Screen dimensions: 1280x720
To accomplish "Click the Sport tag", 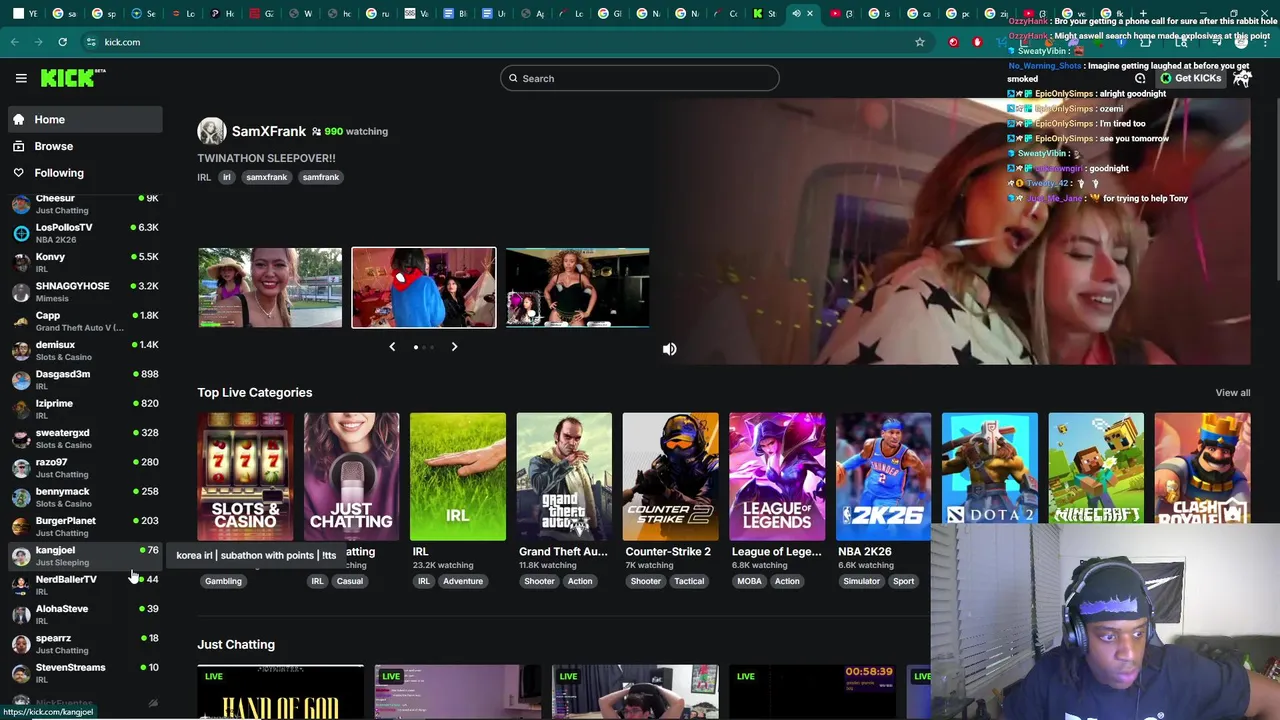I will (904, 581).
